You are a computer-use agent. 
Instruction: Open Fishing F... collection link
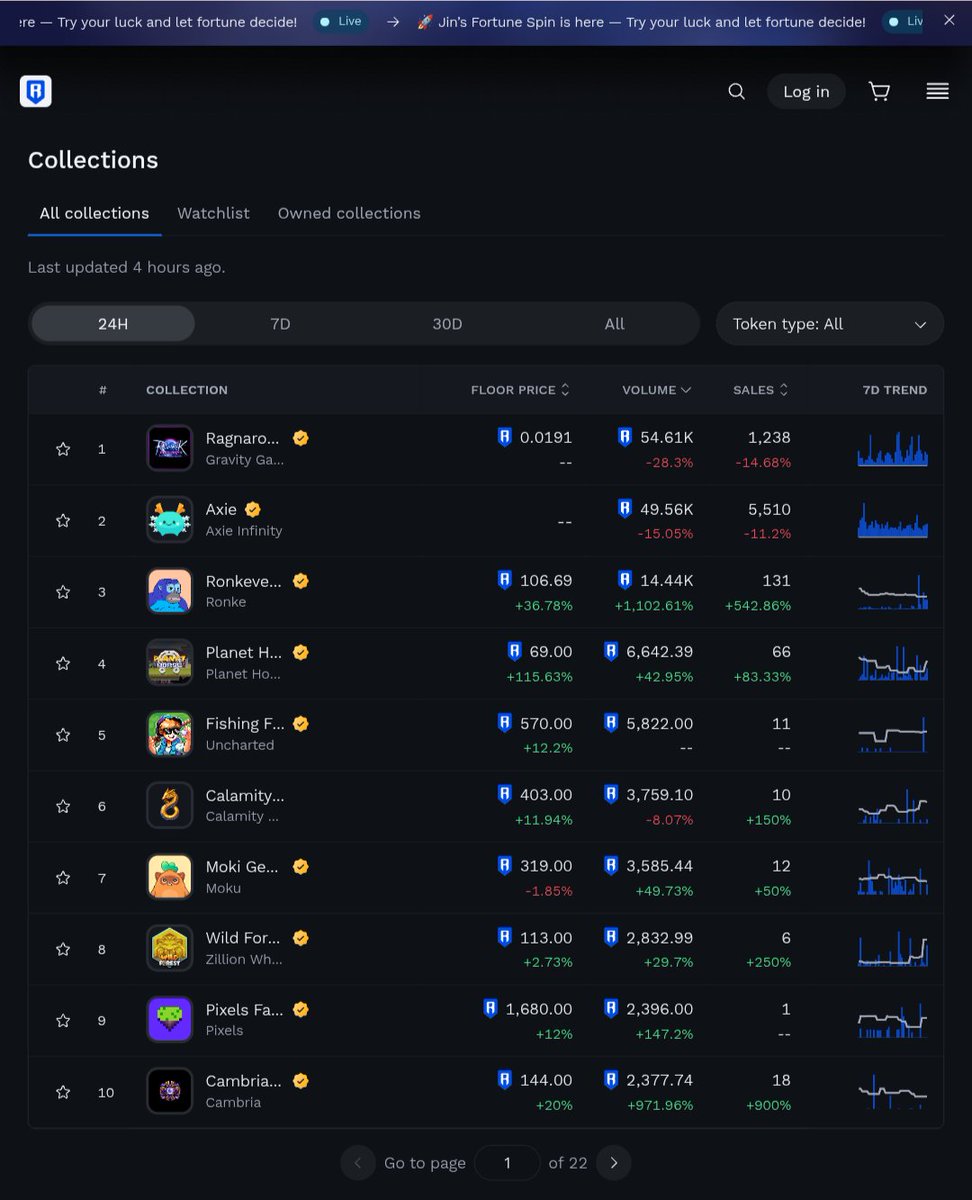click(x=245, y=723)
